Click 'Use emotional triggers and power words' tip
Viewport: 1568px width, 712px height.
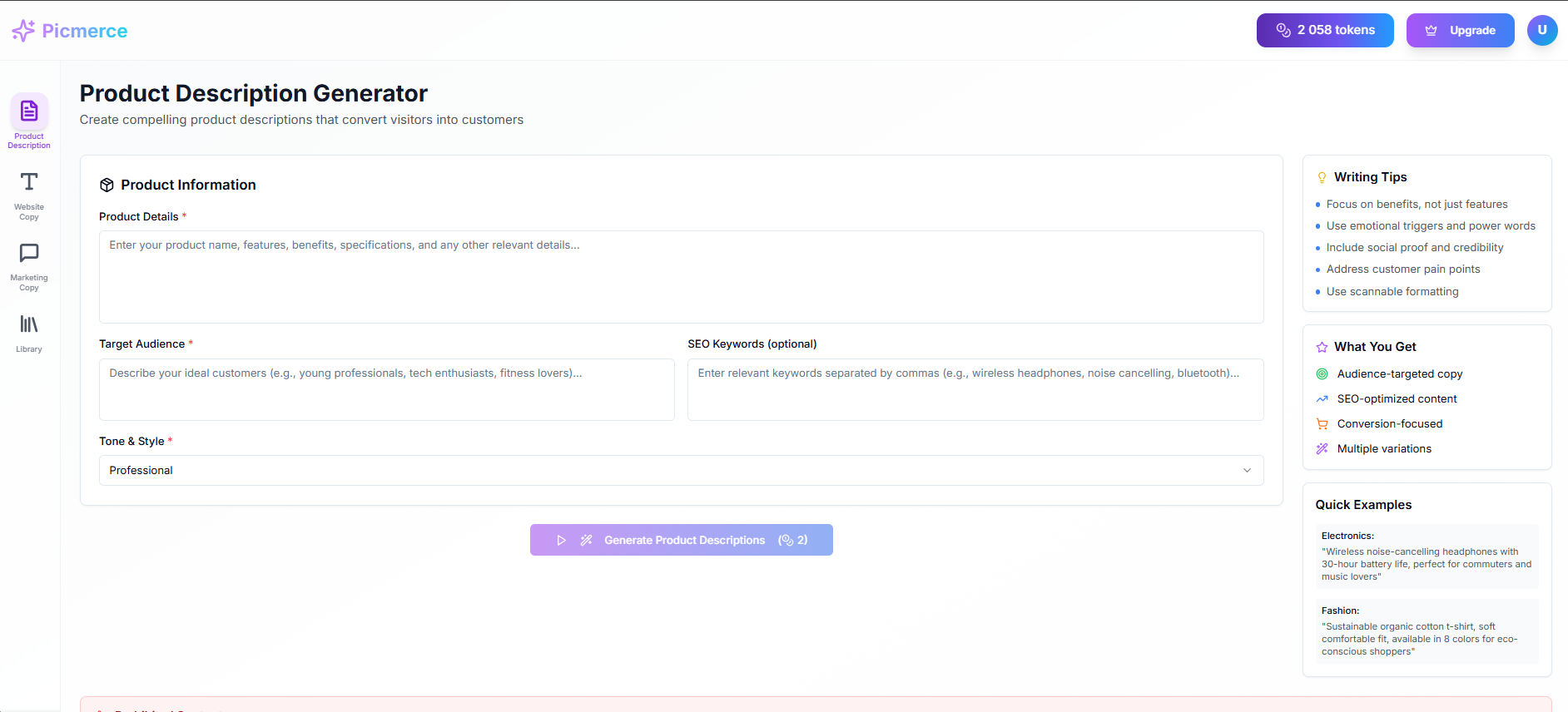[1431, 226]
